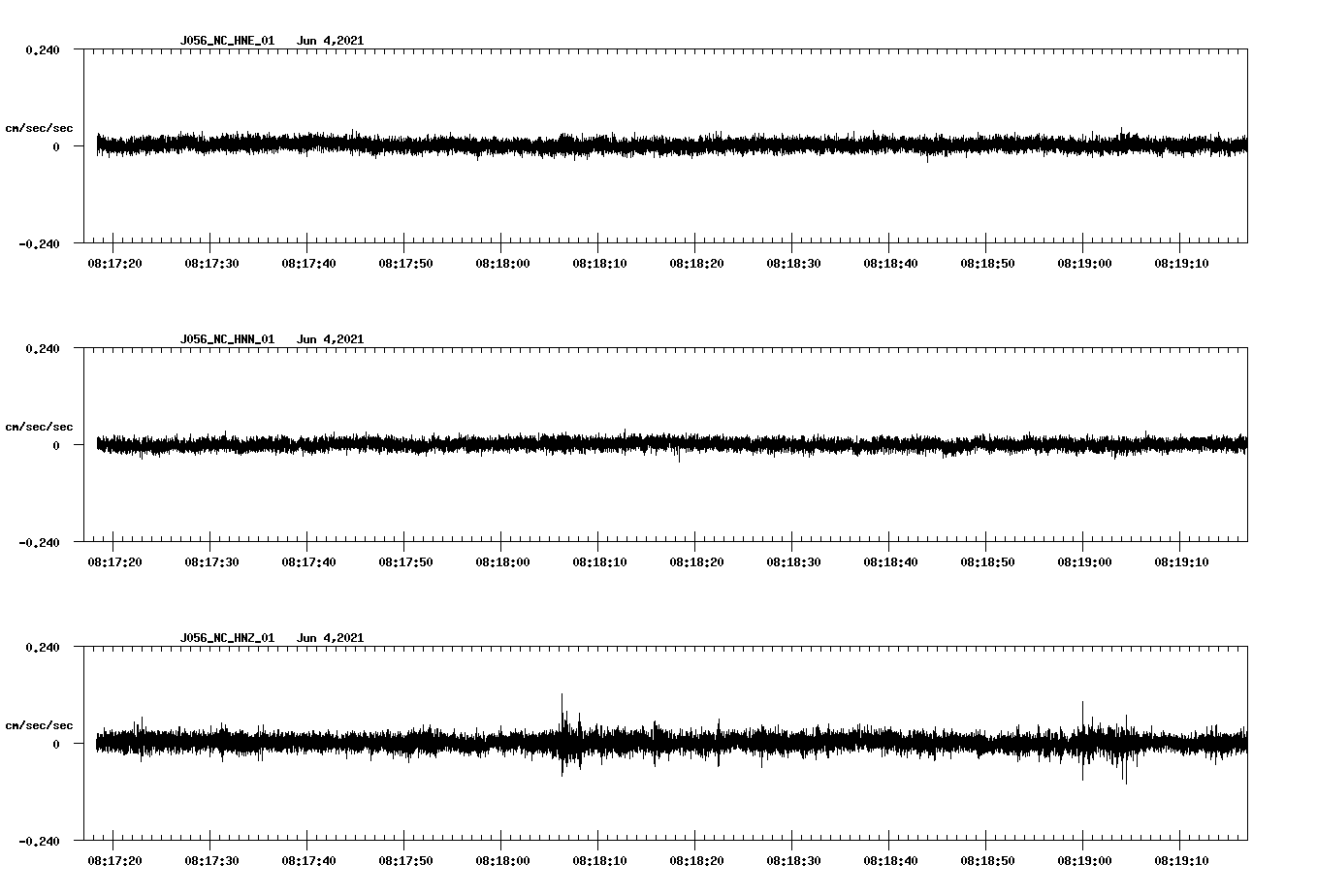The width and height of the screenshot is (1317, 896).
Task: Click the 08:18:30 time label under HNZ plot
Action: pos(793,861)
